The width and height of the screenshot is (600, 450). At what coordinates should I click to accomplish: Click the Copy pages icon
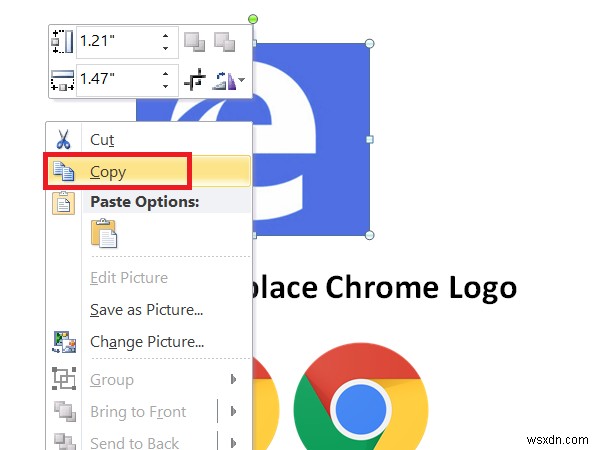(64, 171)
